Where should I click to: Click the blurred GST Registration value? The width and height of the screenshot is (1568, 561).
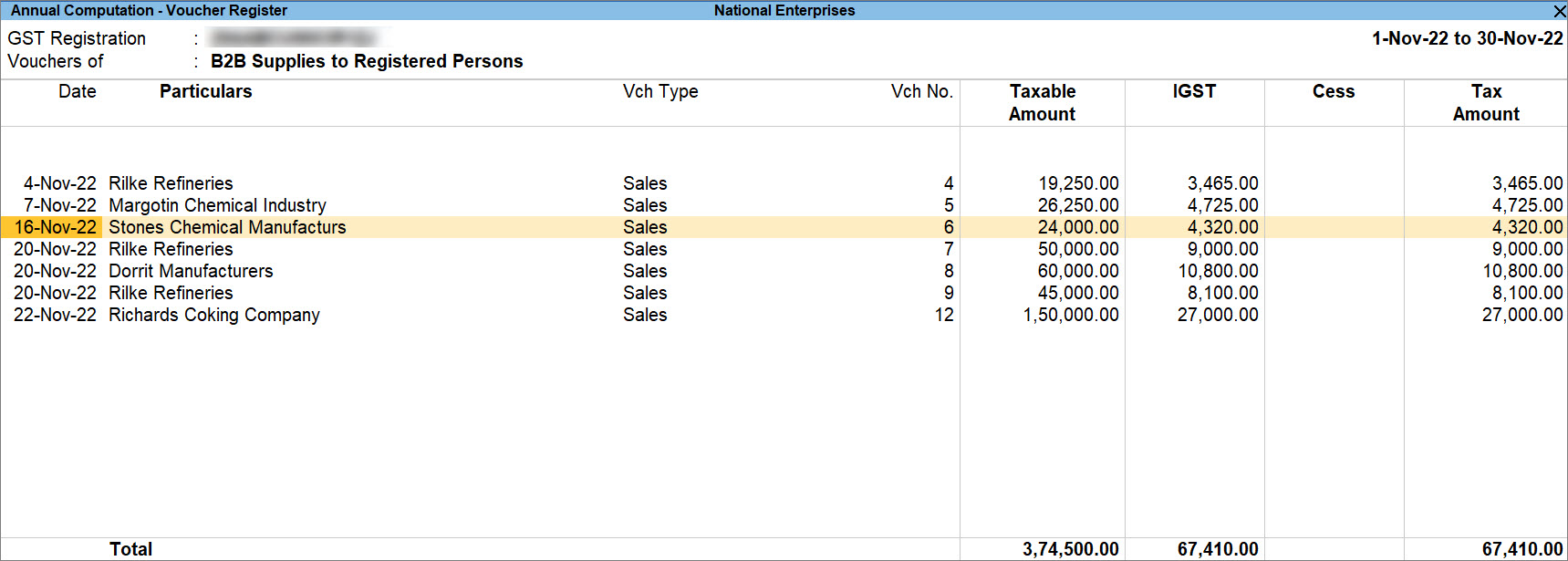pyautogui.click(x=293, y=38)
